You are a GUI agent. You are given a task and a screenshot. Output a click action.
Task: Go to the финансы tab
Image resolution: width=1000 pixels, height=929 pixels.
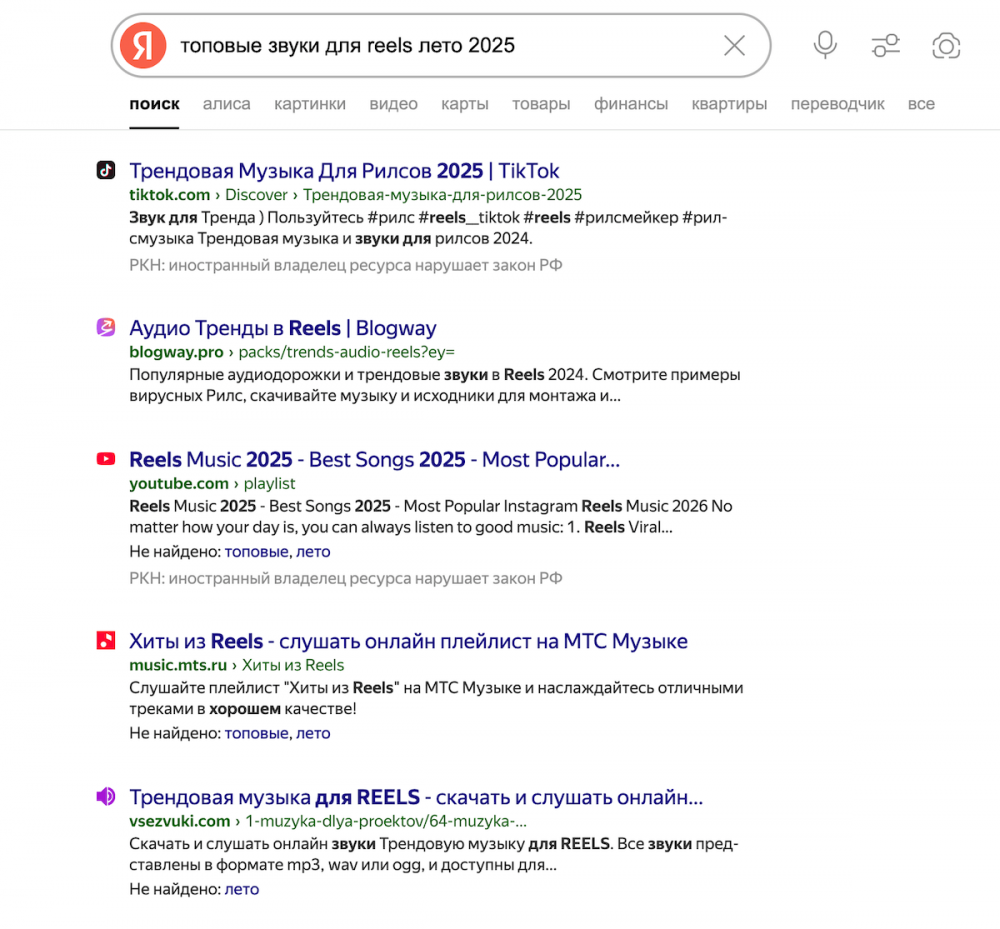631,104
